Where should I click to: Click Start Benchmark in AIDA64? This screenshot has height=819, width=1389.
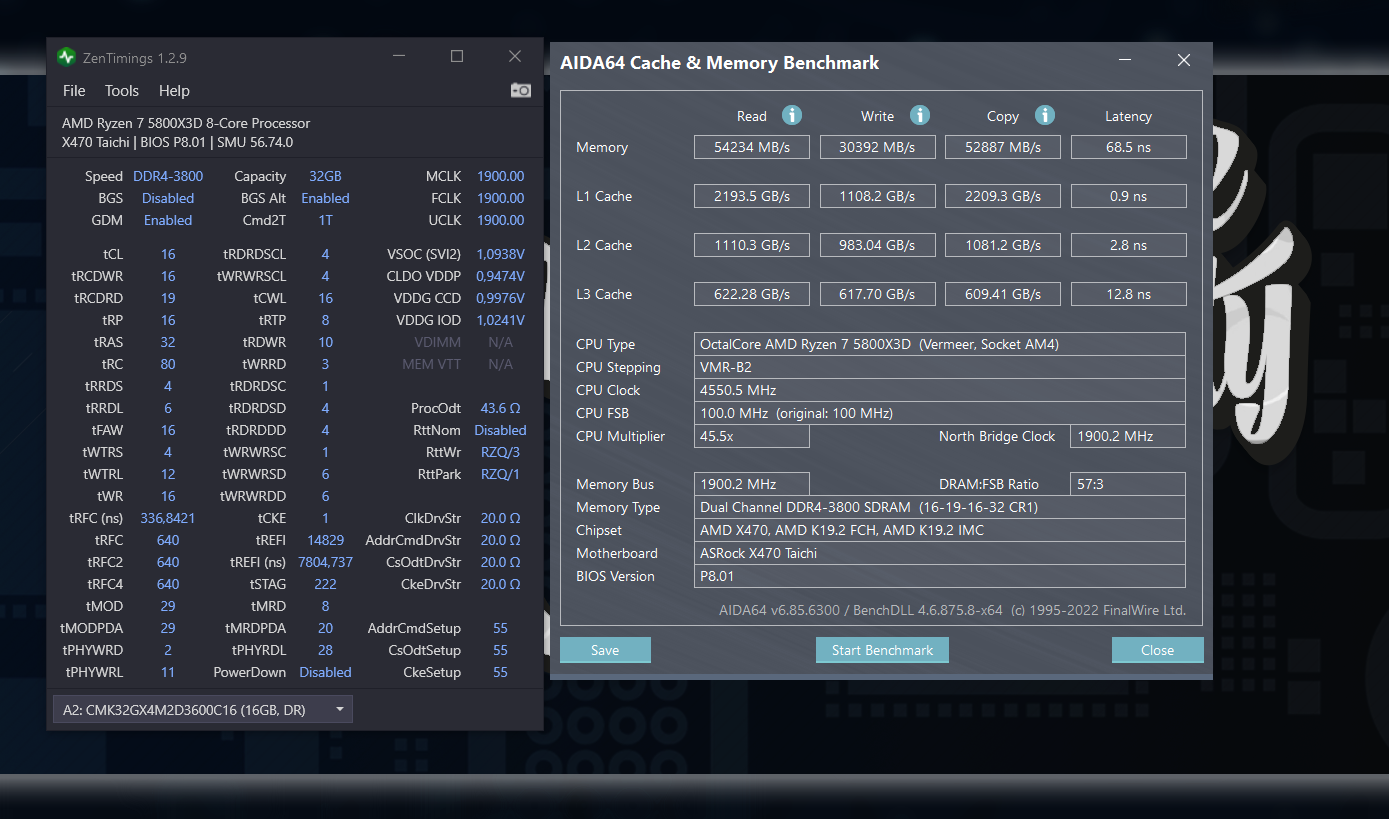click(882, 650)
